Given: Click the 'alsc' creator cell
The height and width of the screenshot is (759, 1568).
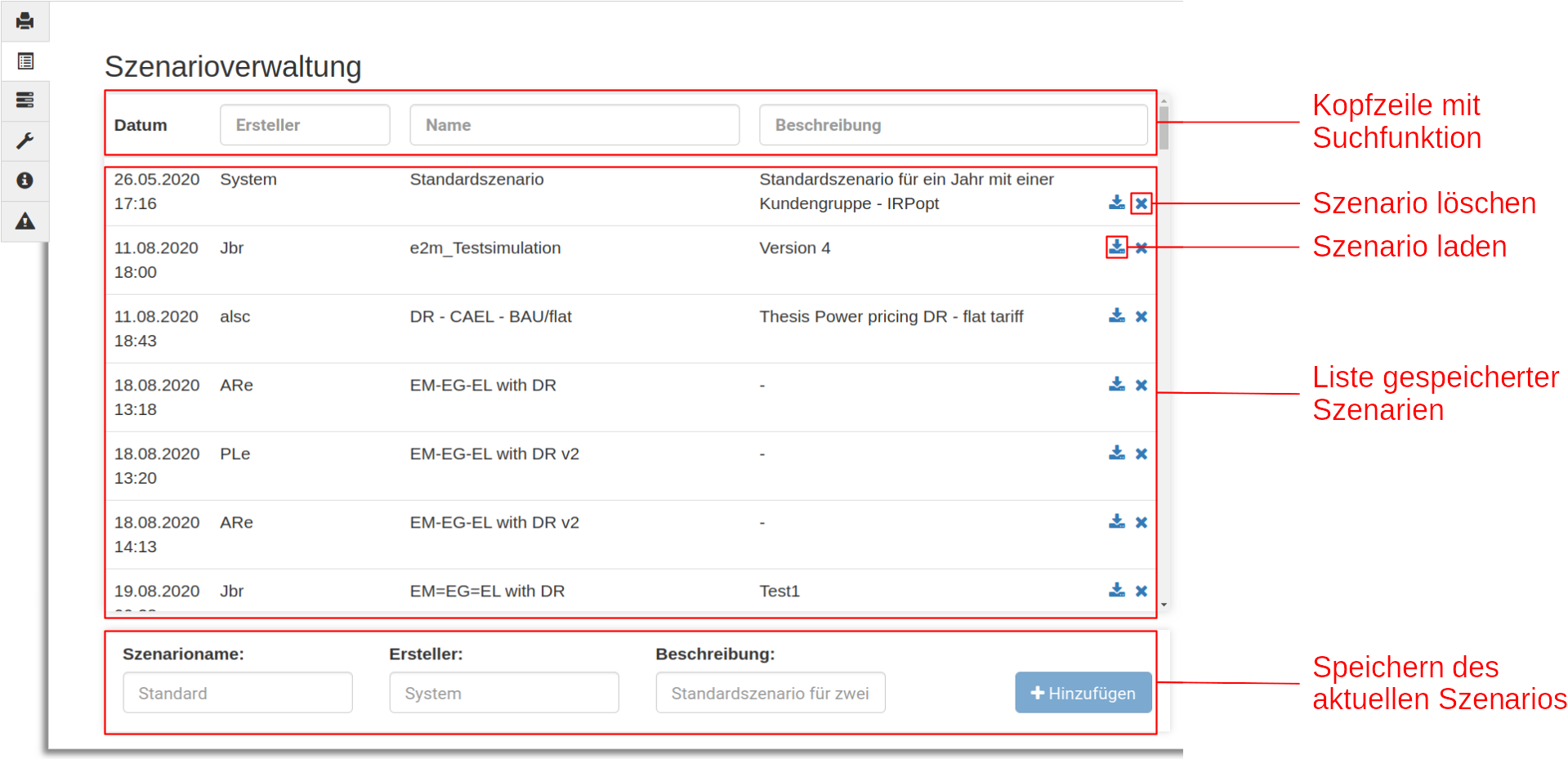Looking at the screenshot, I should point(235,316).
